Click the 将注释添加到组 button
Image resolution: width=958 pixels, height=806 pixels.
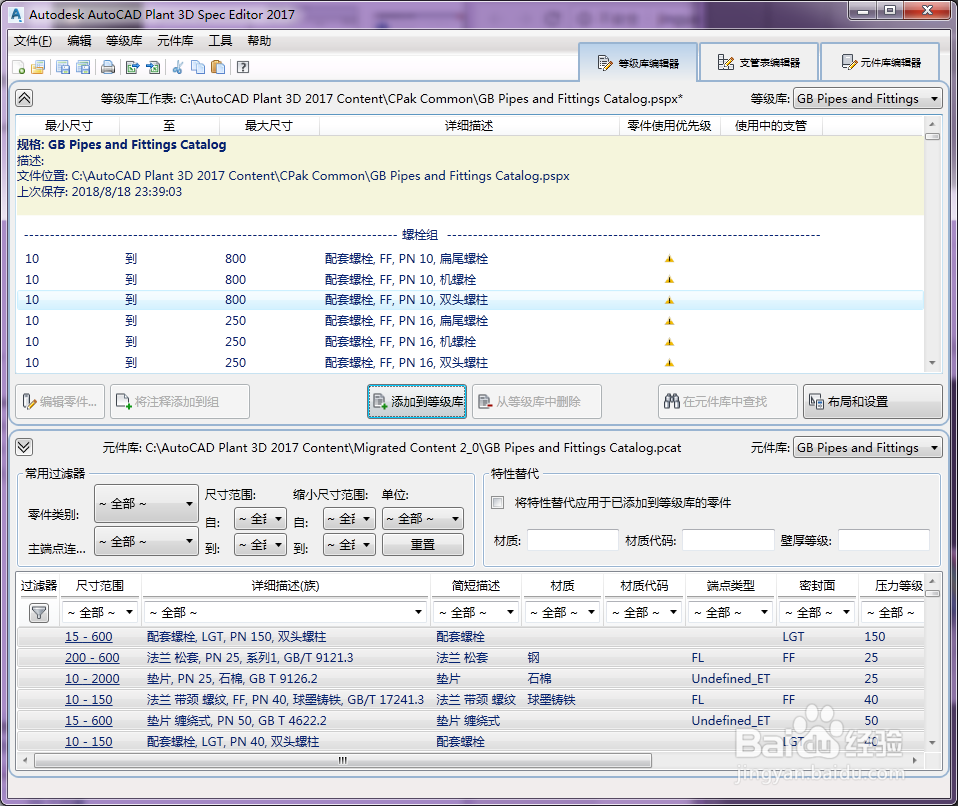click(180, 401)
